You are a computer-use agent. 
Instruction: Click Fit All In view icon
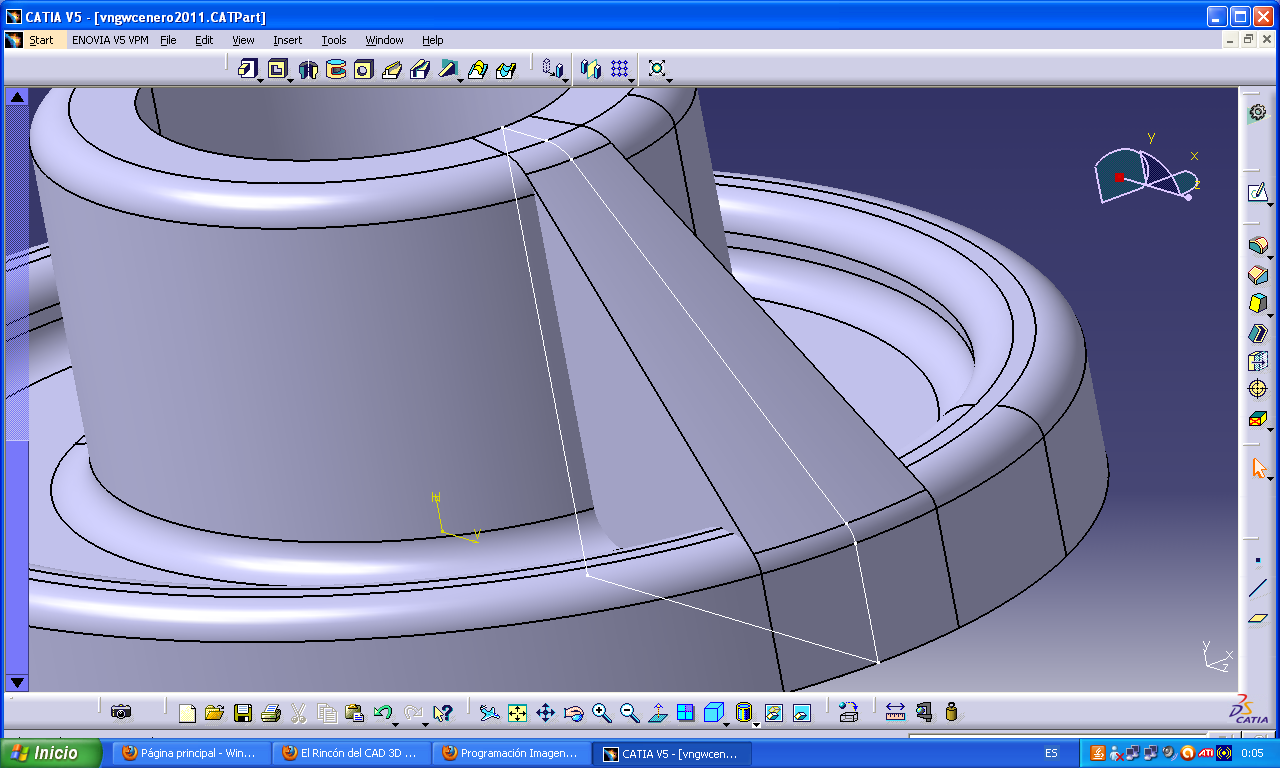click(x=517, y=713)
